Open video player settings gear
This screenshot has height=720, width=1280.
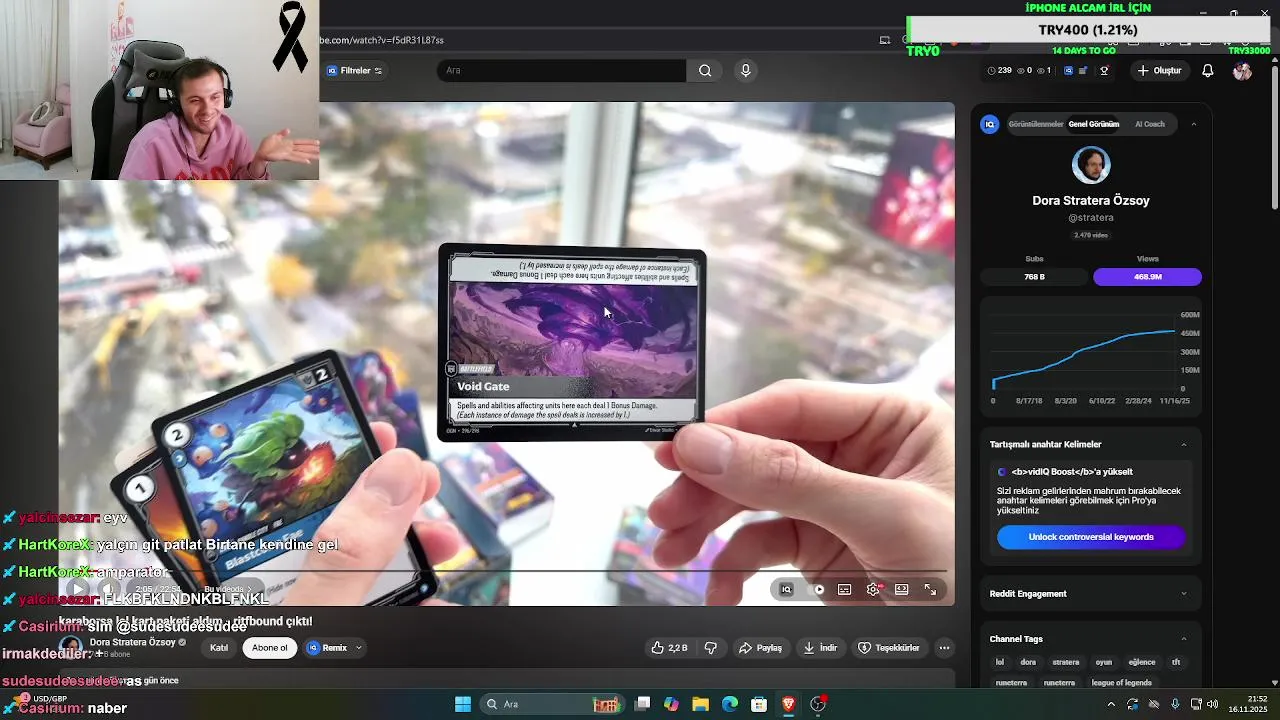pyautogui.click(x=873, y=590)
